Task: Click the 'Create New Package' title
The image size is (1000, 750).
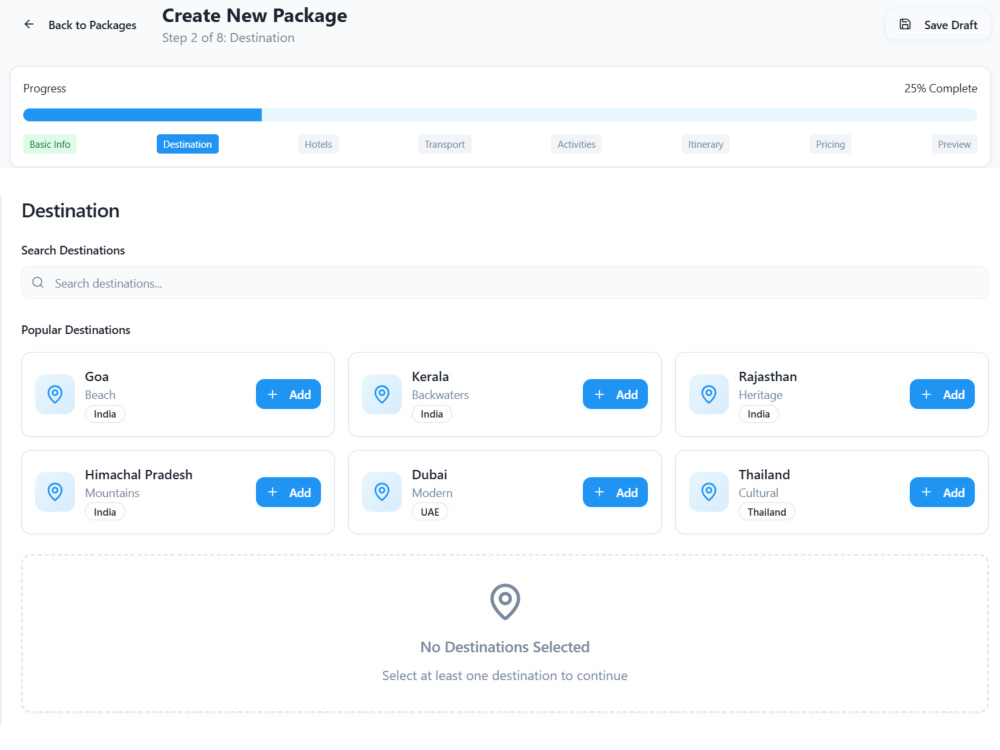Action: (x=254, y=15)
